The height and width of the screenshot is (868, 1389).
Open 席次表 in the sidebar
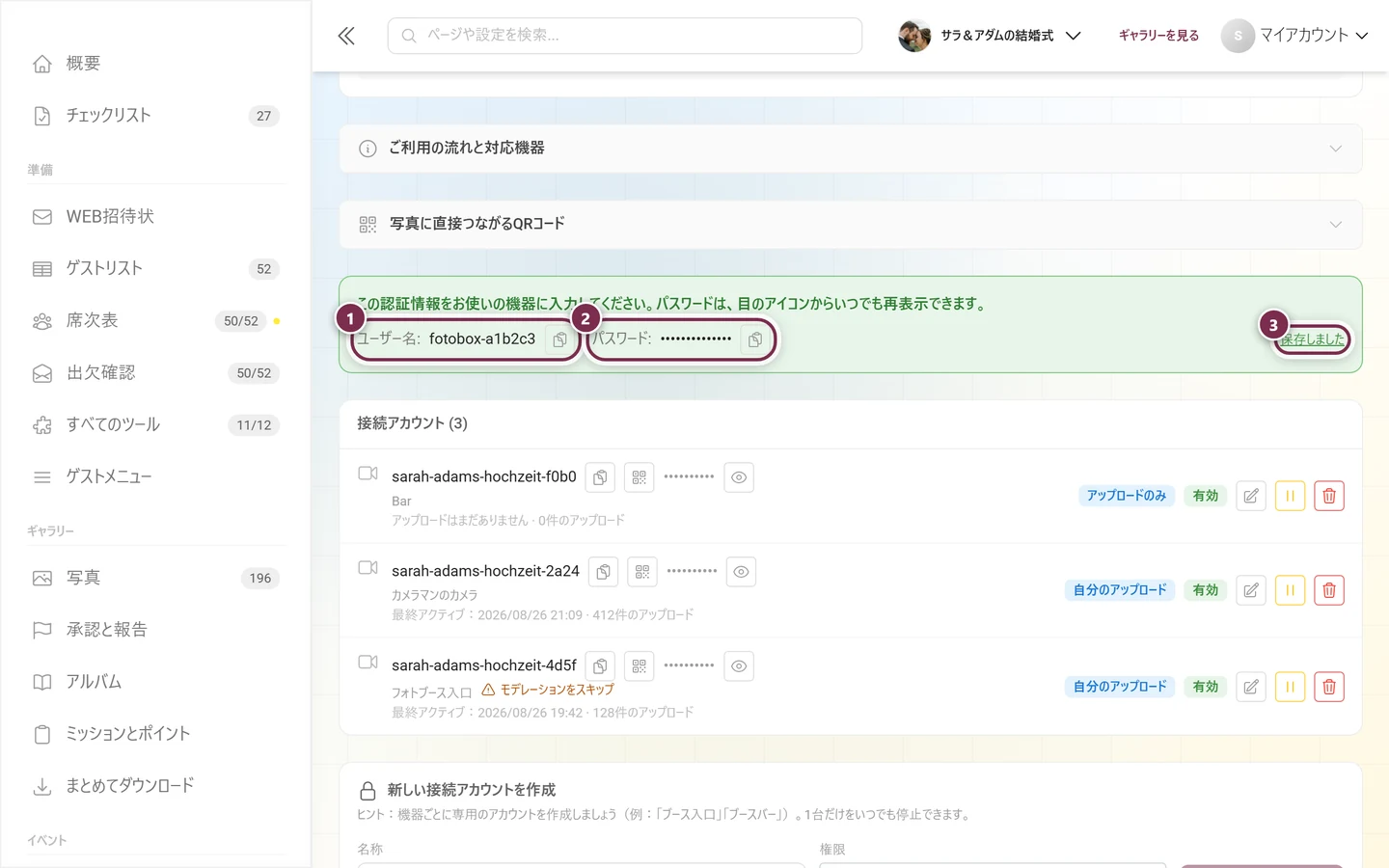coord(155,321)
